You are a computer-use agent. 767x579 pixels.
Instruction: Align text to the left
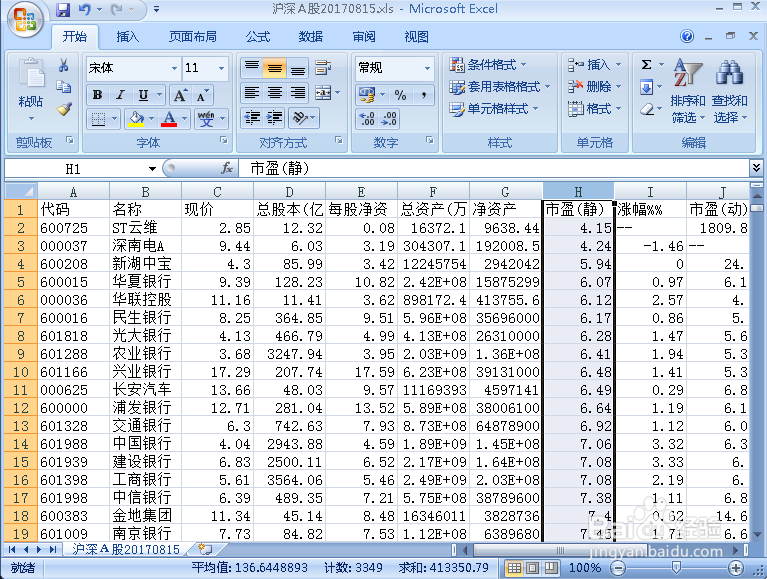251,93
